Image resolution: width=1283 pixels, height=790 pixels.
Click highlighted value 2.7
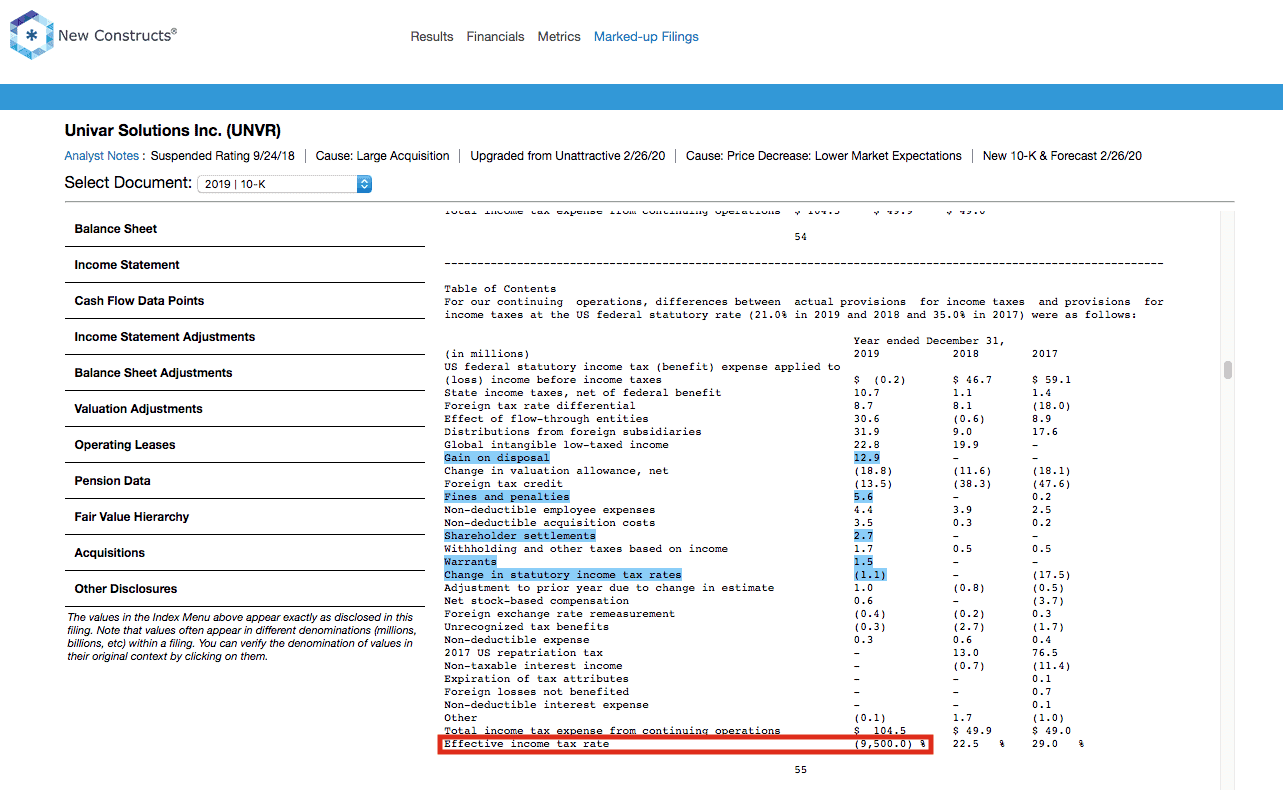pyautogui.click(x=864, y=536)
